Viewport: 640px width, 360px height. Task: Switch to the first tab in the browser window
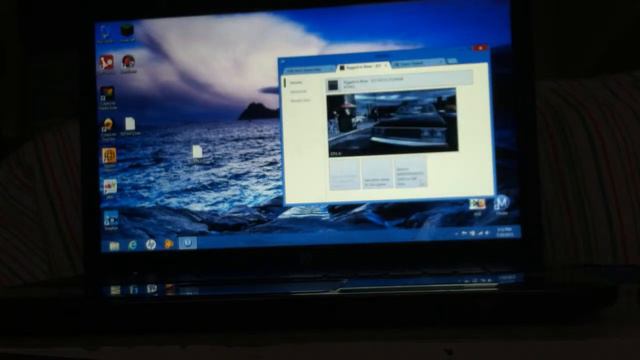click(309, 70)
